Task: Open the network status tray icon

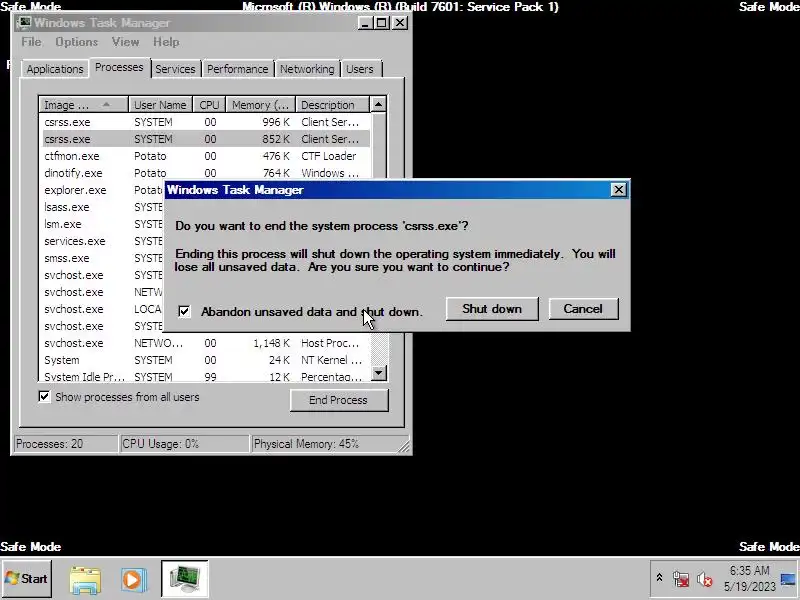Action: pos(681,579)
